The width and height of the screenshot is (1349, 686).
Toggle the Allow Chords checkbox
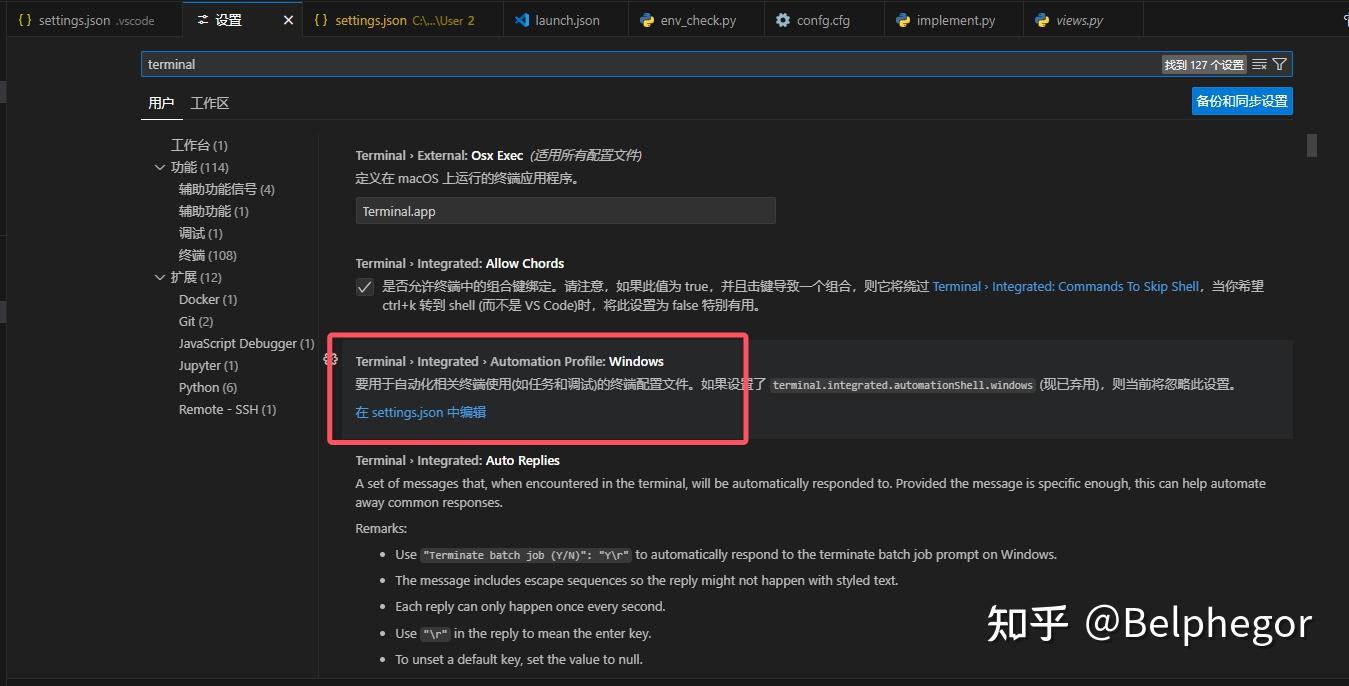[365, 287]
